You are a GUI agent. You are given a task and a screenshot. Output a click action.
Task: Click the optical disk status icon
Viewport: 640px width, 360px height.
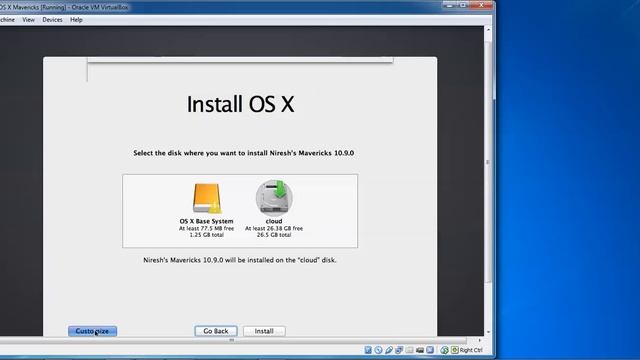[x=378, y=350]
